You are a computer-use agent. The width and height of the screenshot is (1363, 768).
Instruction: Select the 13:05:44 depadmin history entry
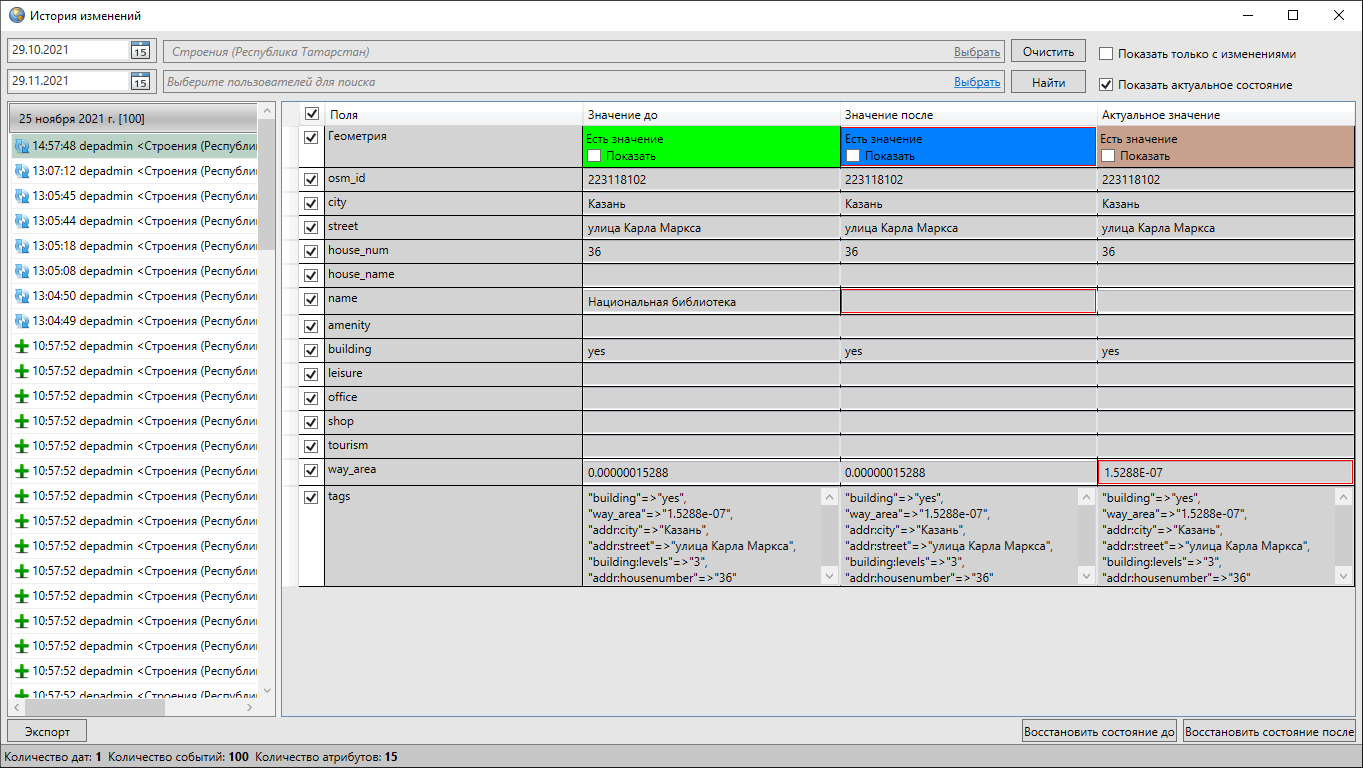(x=140, y=221)
